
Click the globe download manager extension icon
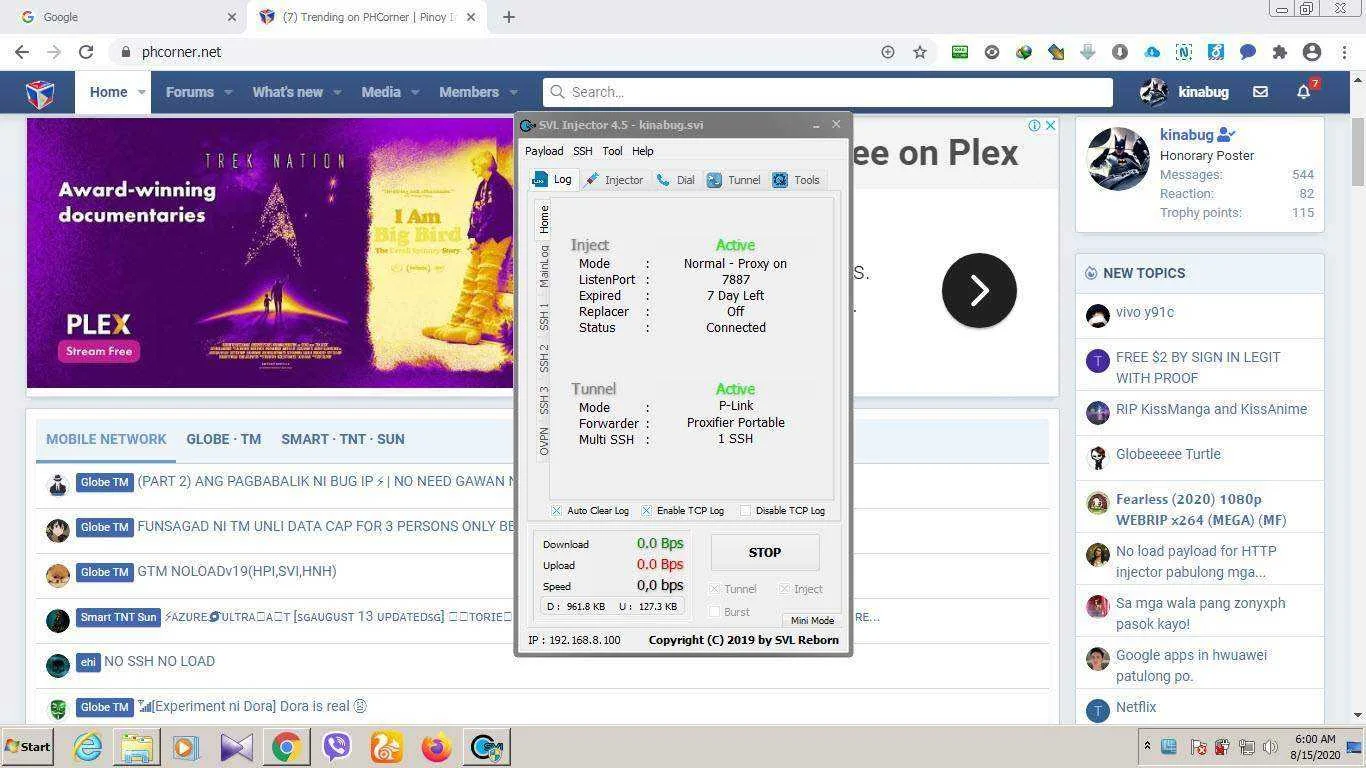click(1024, 52)
